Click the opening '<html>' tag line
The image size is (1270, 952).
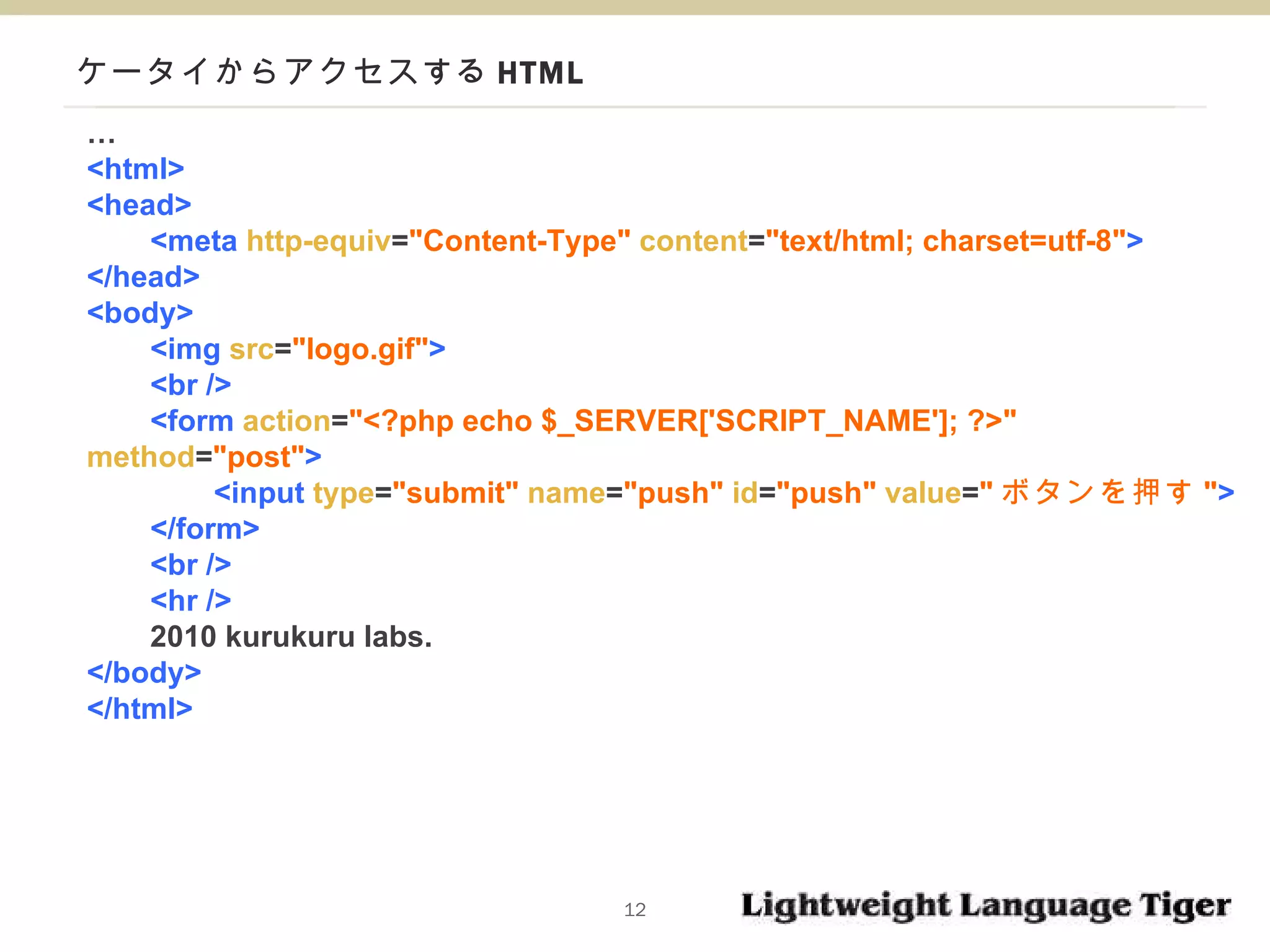point(136,169)
